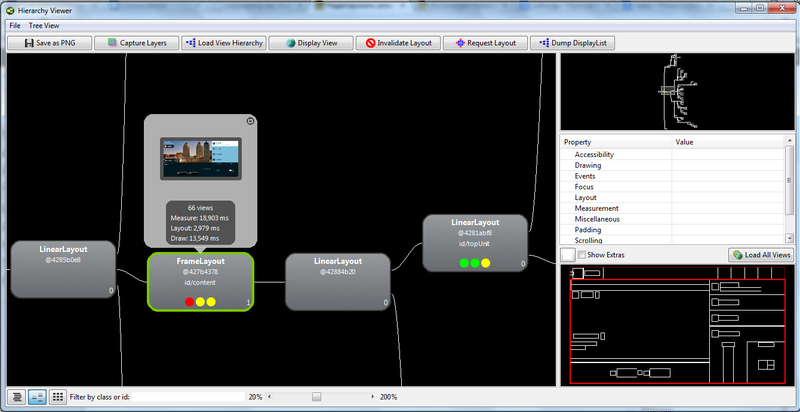This screenshot has width=800, height=412.
Task: Click the Save as PNG button
Action: click(49, 43)
